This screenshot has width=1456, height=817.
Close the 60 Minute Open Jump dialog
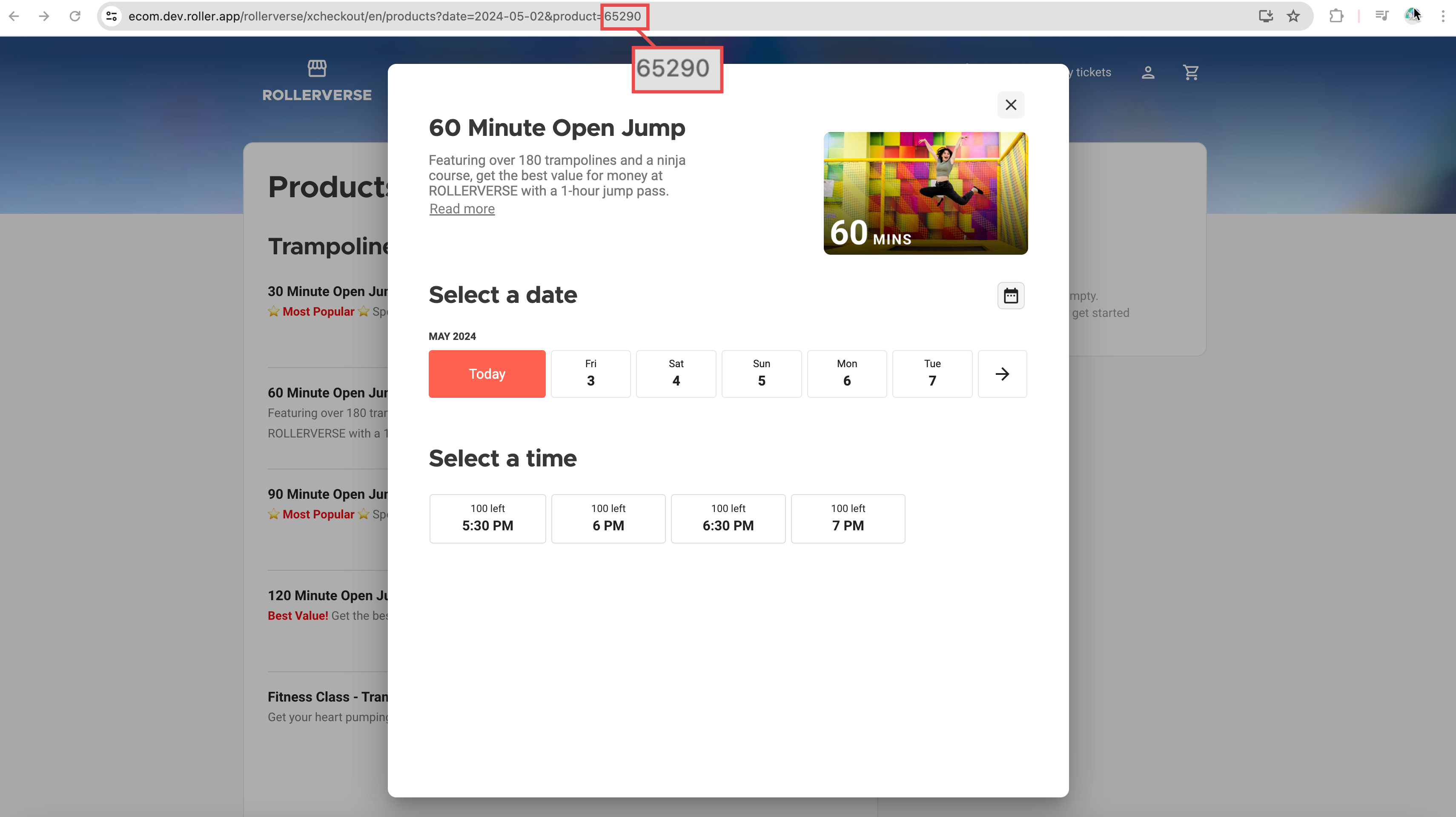click(x=1011, y=105)
